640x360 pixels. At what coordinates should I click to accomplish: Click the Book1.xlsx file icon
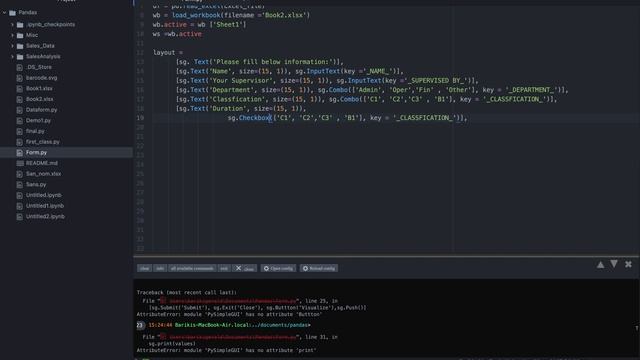20,88
